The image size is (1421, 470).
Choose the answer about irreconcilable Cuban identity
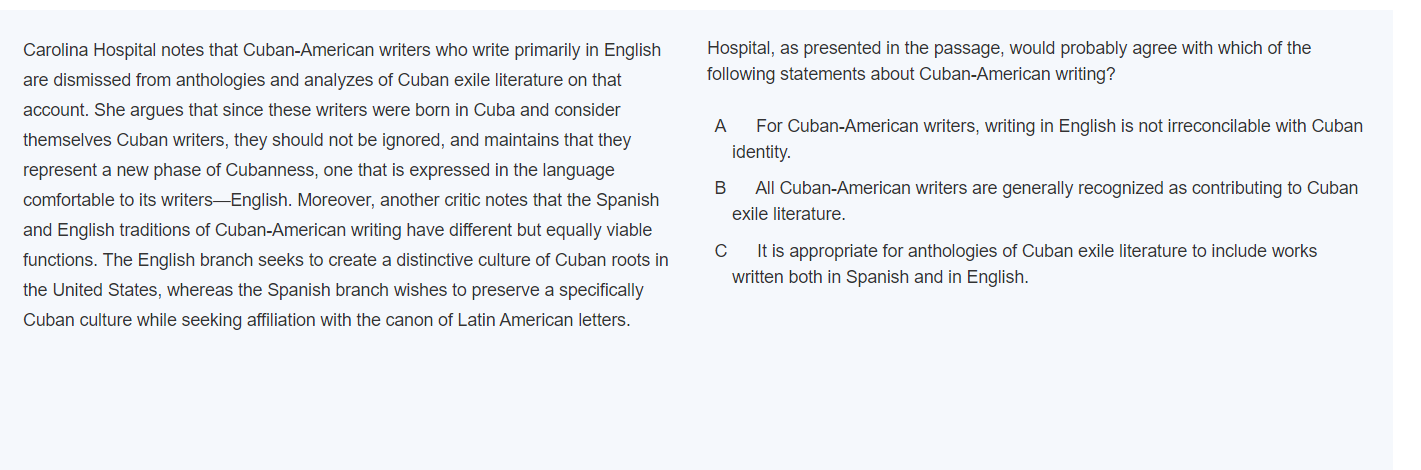pos(1058,126)
